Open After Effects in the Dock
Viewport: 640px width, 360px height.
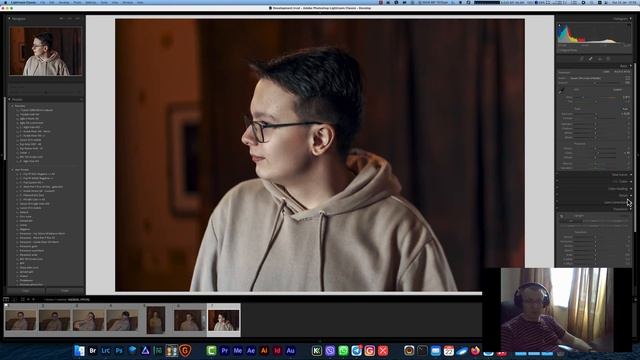251,350
